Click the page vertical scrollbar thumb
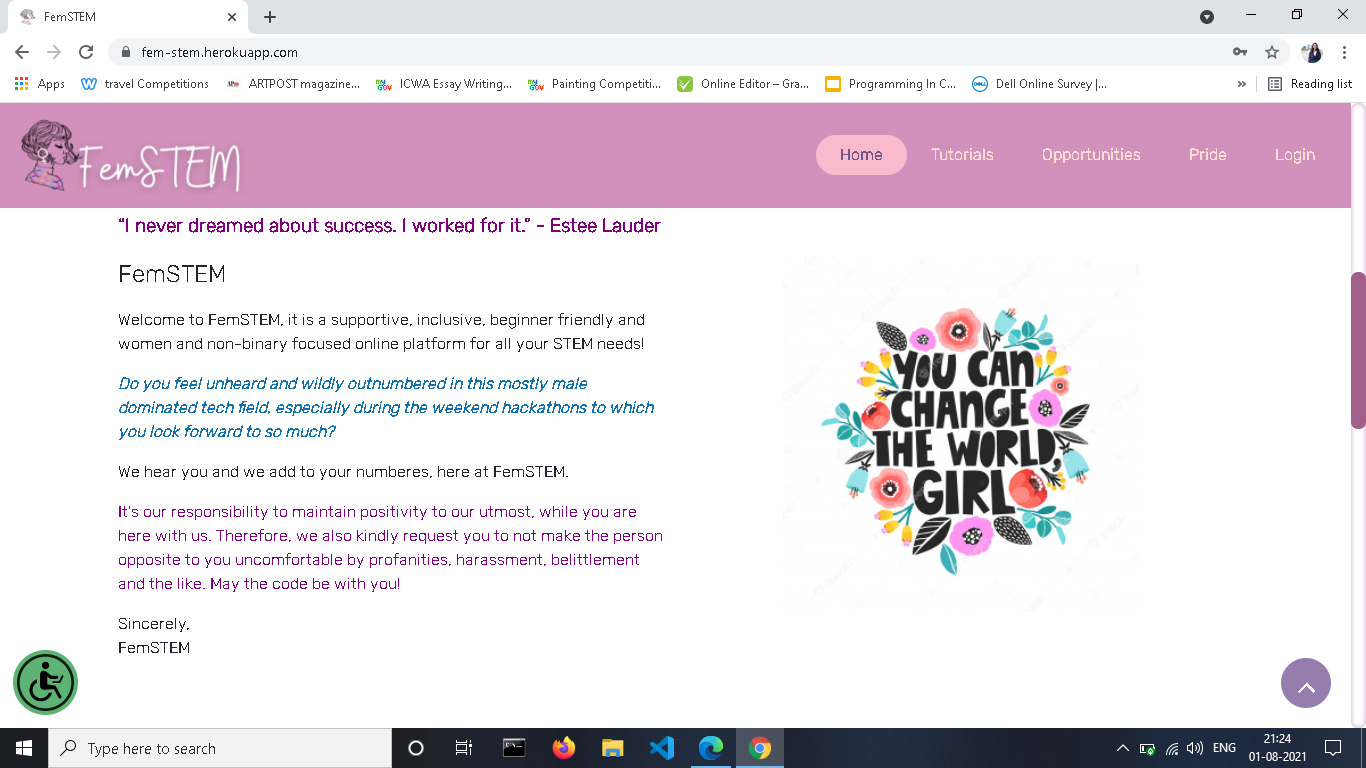The width and height of the screenshot is (1366, 768). pos(1358,350)
